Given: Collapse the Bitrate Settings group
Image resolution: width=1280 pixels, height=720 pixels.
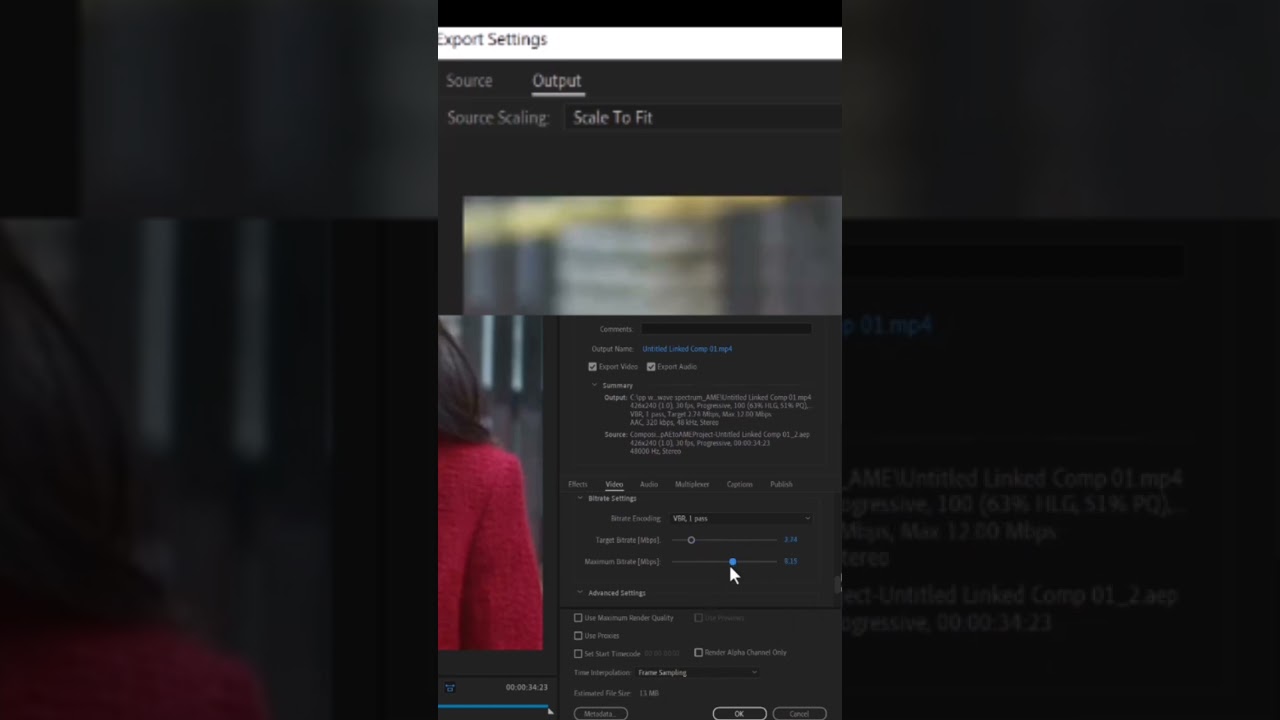Looking at the screenshot, I should pos(580,498).
